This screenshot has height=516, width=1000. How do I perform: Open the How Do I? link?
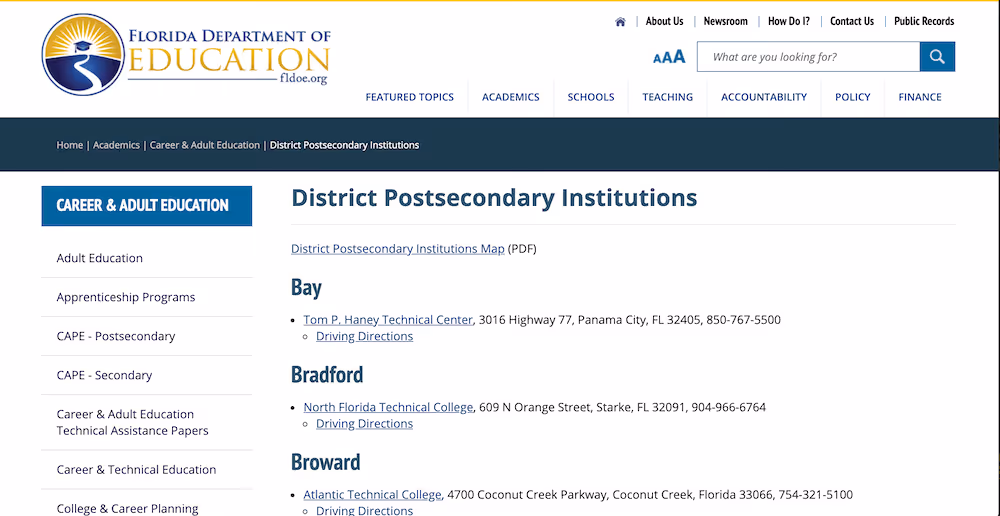[788, 21]
